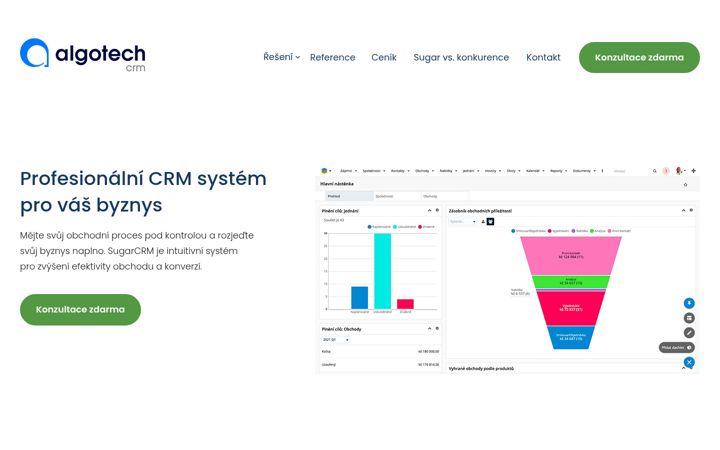Screen dimensions: 720x450
Task: Collapse the Plnění cílů: Obchody panel
Action: point(429,329)
